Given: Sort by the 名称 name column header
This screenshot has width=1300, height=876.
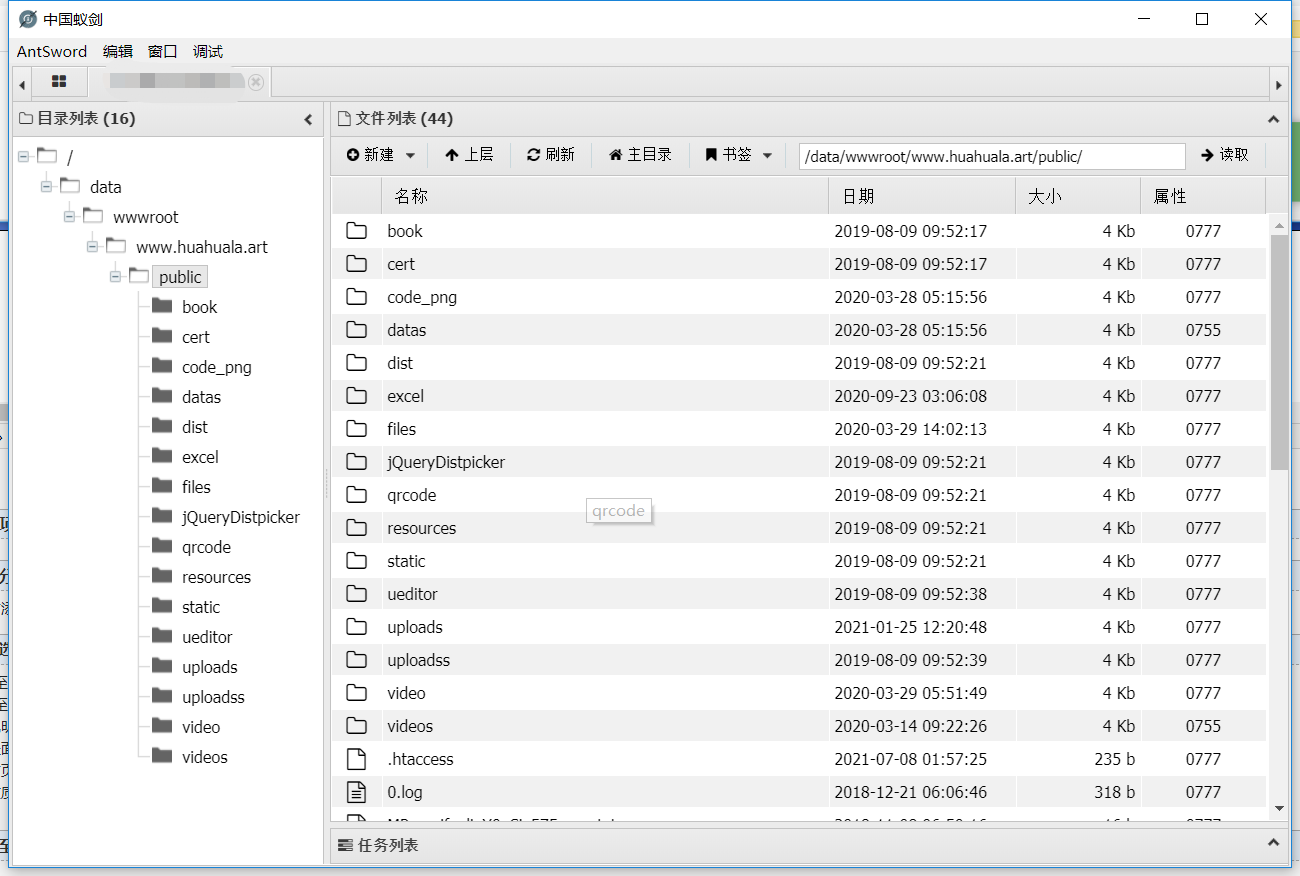Looking at the screenshot, I should coord(605,196).
